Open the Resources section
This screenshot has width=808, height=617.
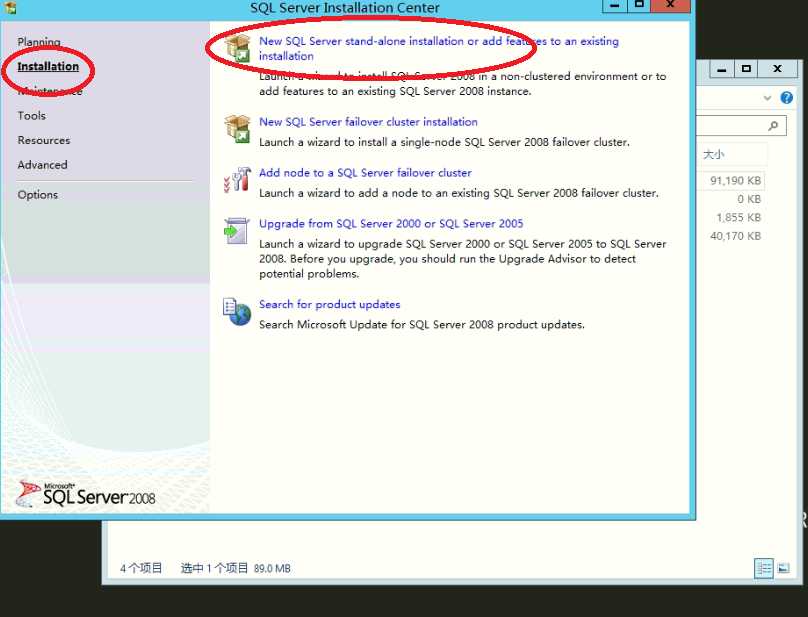coord(44,140)
